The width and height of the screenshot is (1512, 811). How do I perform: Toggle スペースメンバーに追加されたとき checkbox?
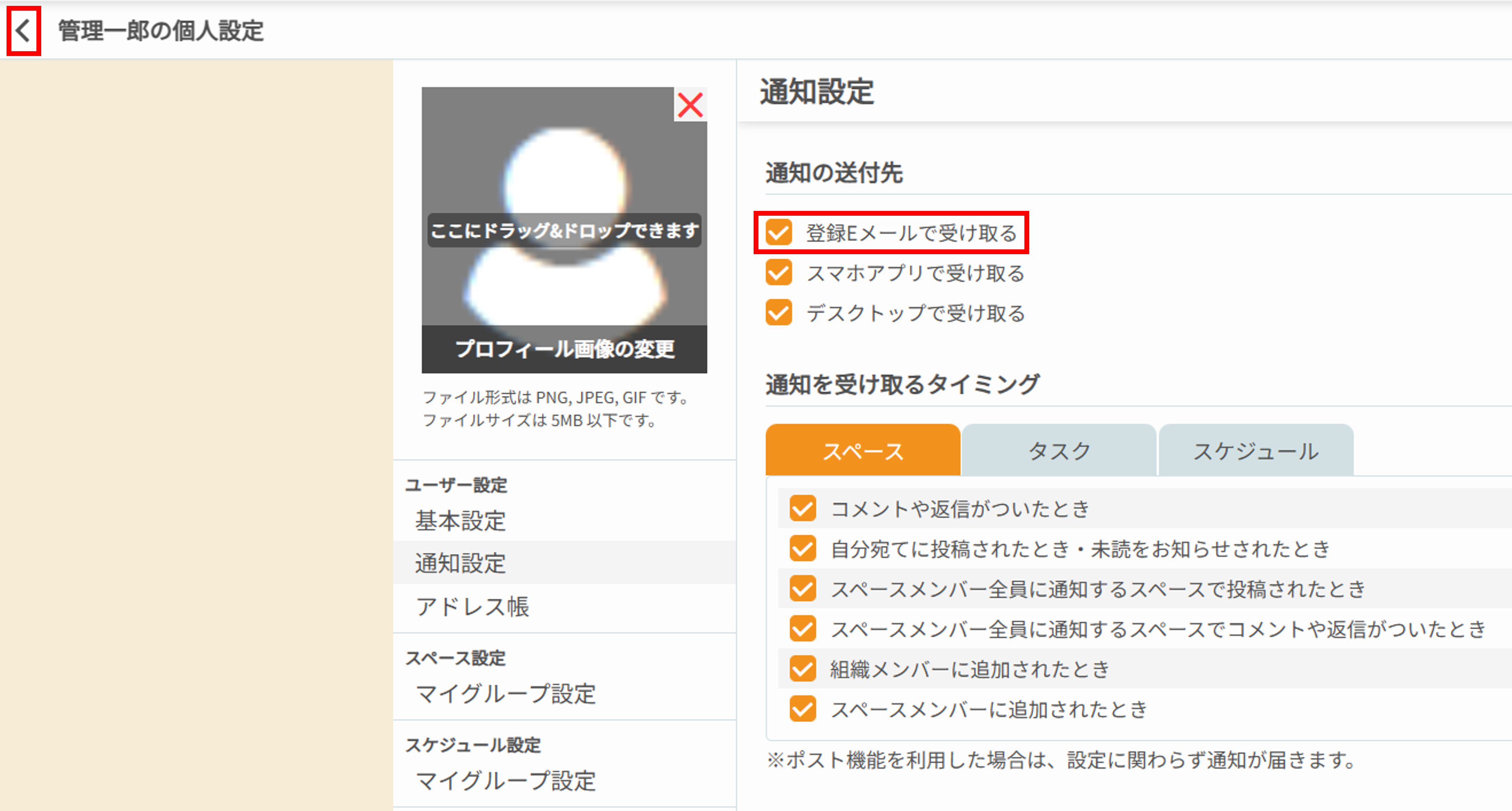pyautogui.click(x=802, y=709)
